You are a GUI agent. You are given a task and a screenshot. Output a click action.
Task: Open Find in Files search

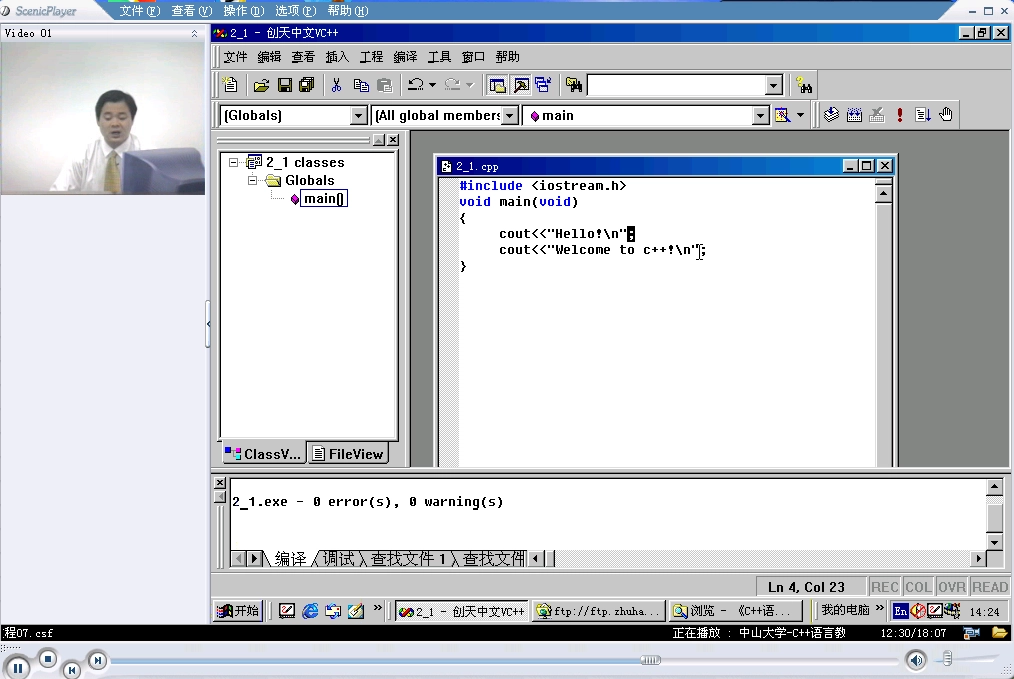coord(572,84)
